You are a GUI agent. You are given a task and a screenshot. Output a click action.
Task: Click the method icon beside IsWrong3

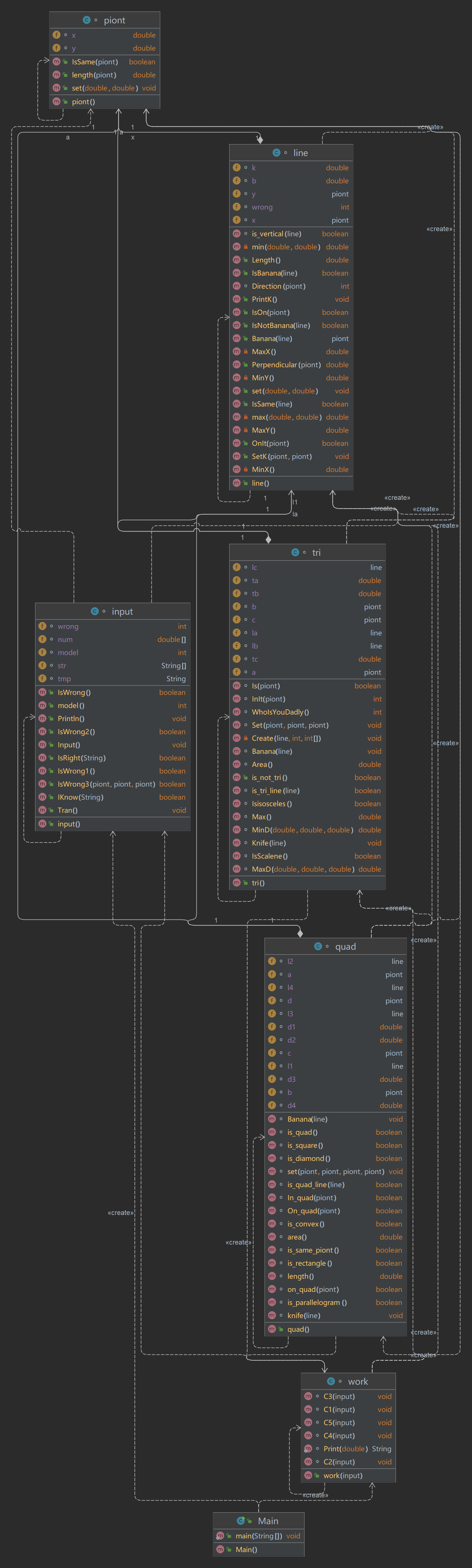click(x=42, y=783)
